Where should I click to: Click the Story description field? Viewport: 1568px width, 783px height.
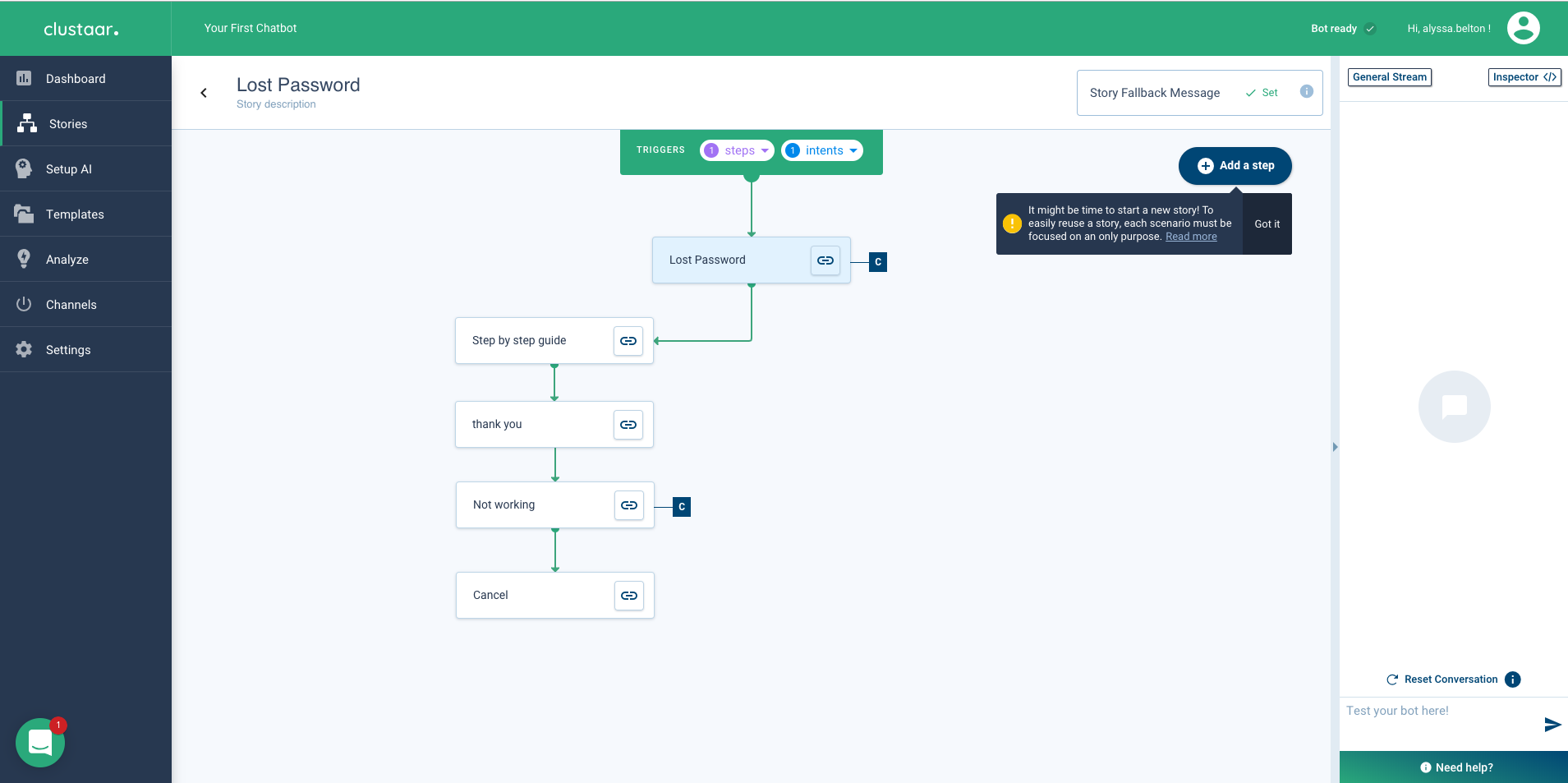point(276,104)
